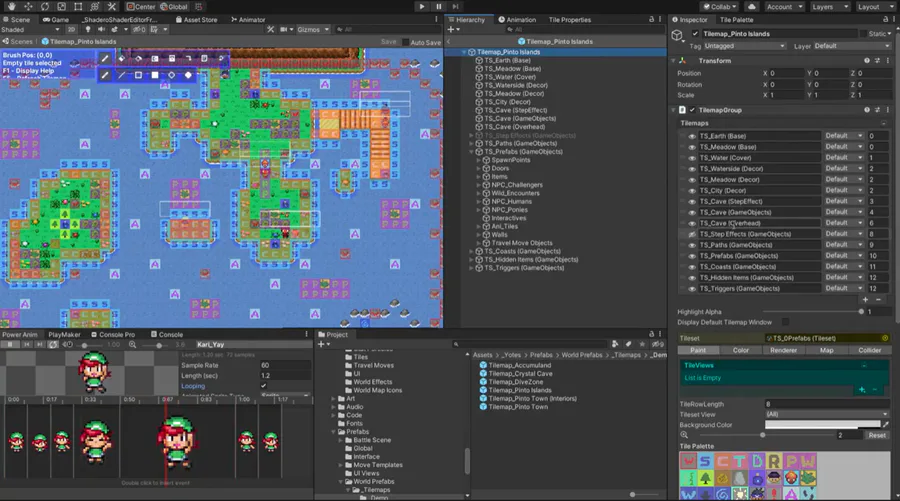Image resolution: width=900 pixels, height=501 pixels.
Task: Select the Rotate tool in the top toolbar
Action: [45, 6]
